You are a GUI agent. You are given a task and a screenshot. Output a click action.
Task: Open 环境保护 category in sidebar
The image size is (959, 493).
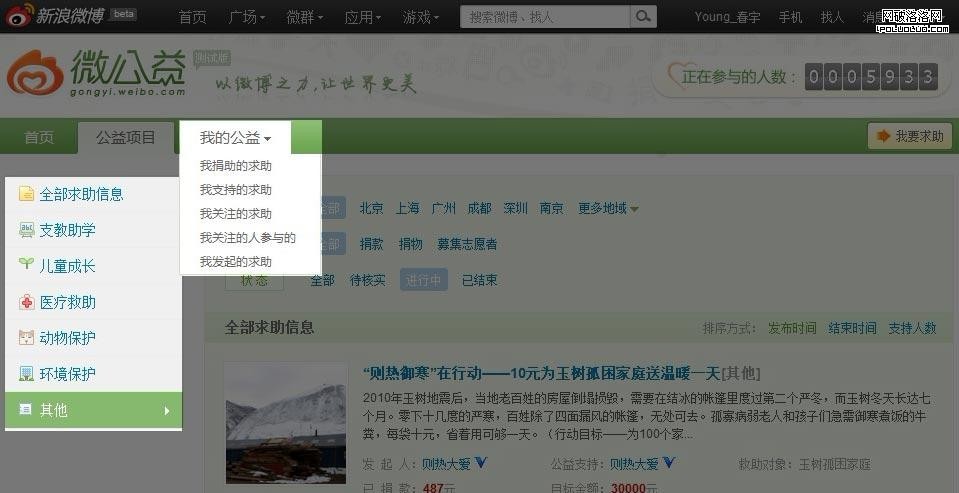67,374
